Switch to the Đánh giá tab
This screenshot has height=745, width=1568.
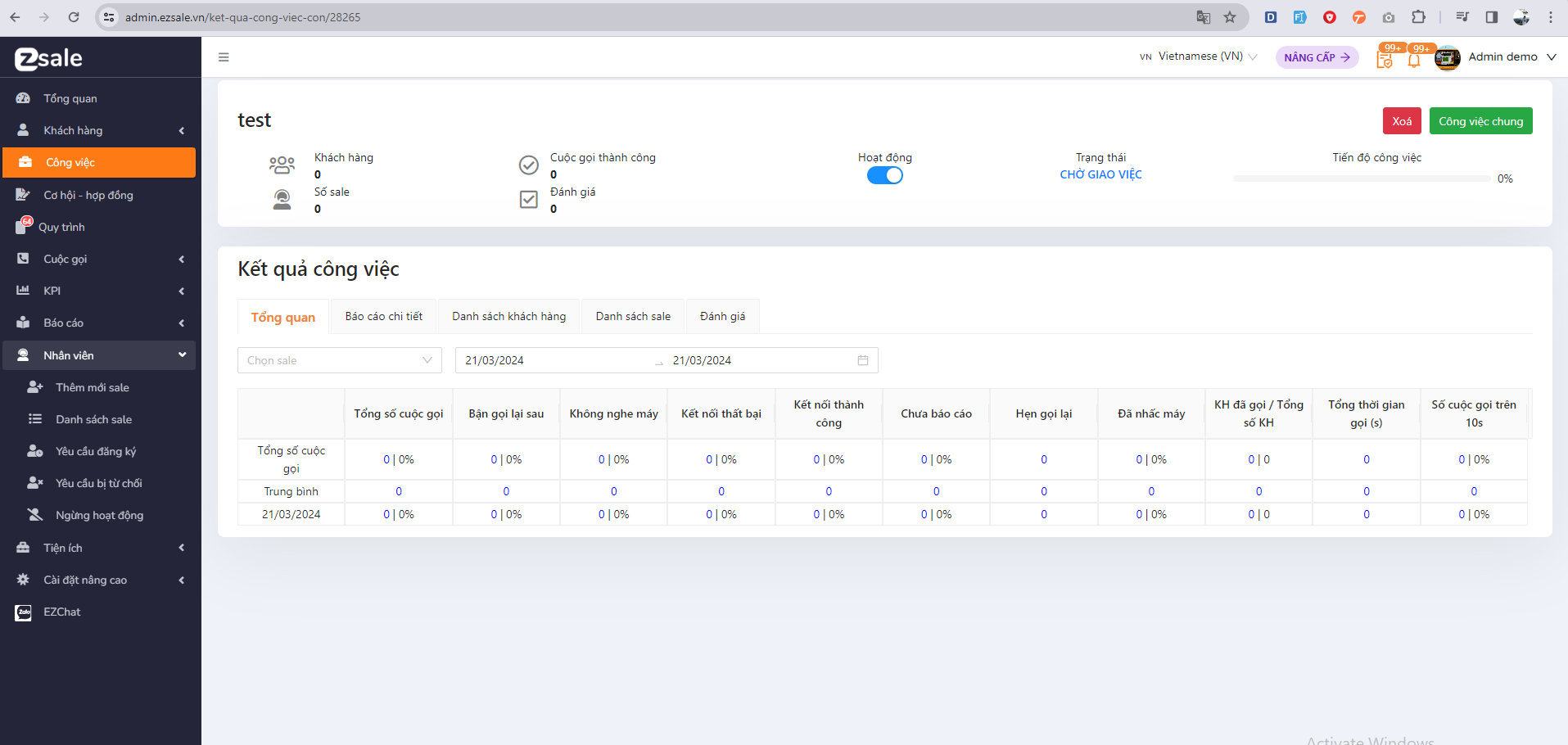[x=722, y=316]
